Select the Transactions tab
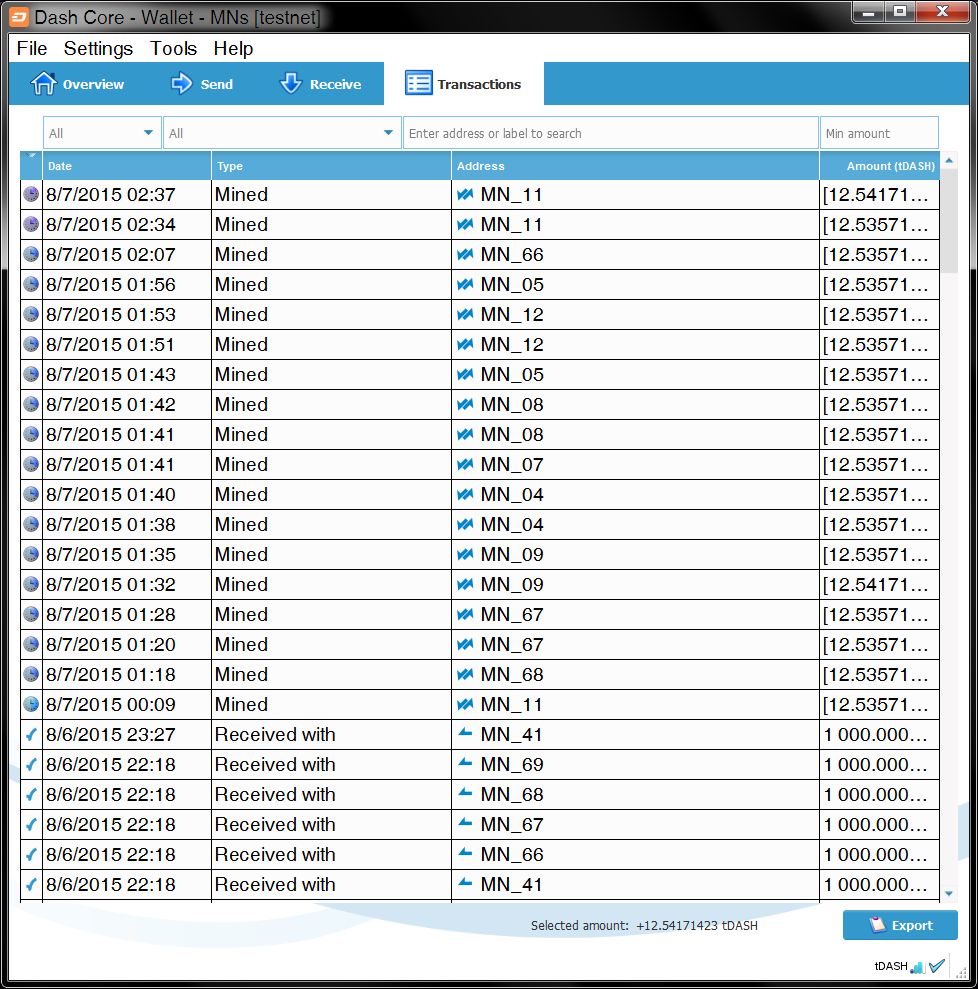 463,83
